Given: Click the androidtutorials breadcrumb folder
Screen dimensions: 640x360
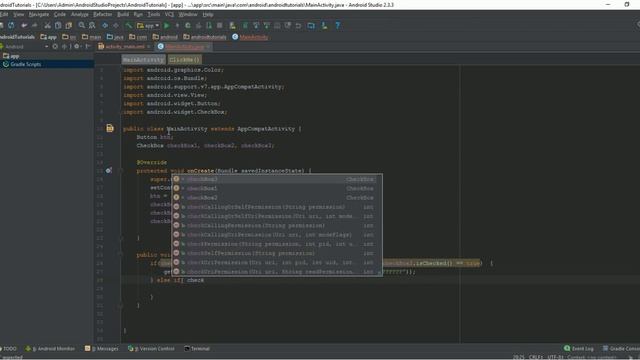Looking at the screenshot, I should 205,37.
